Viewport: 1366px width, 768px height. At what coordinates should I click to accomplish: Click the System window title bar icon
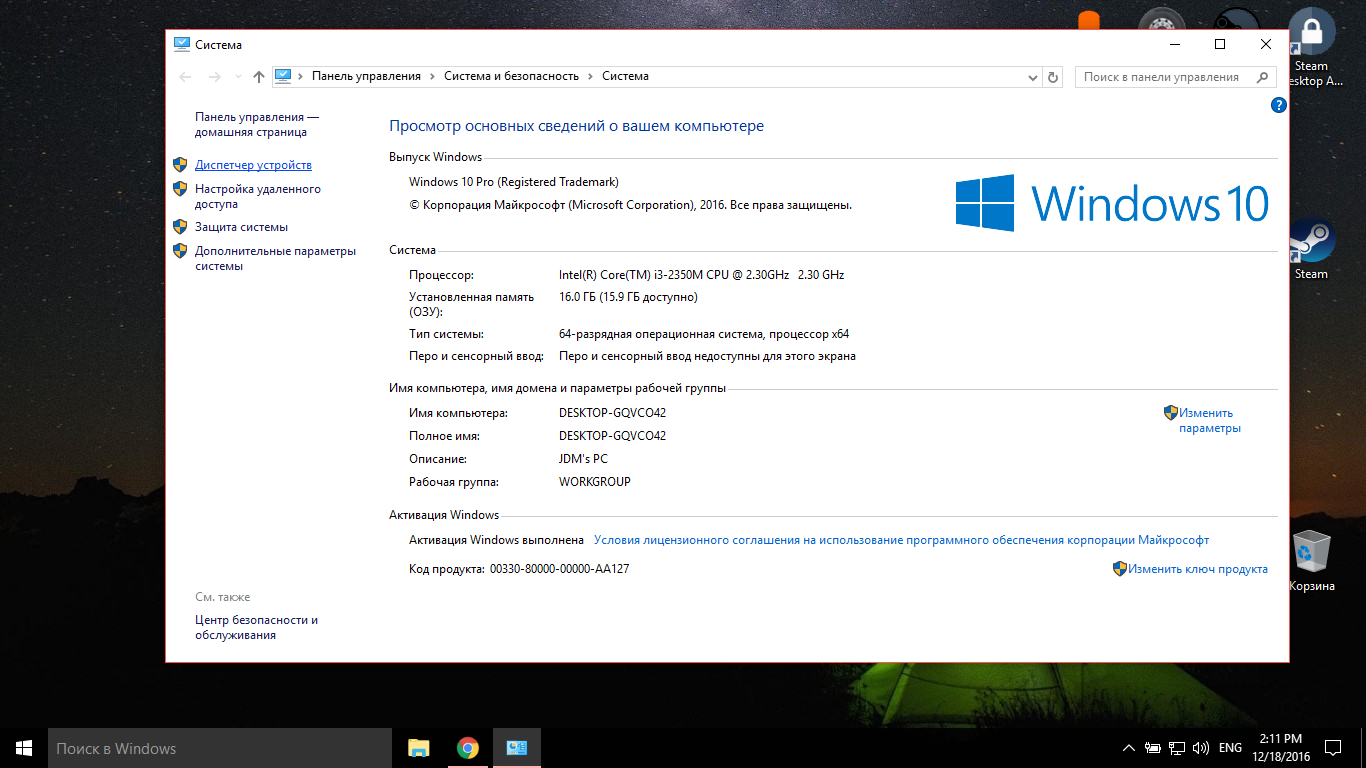point(181,44)
